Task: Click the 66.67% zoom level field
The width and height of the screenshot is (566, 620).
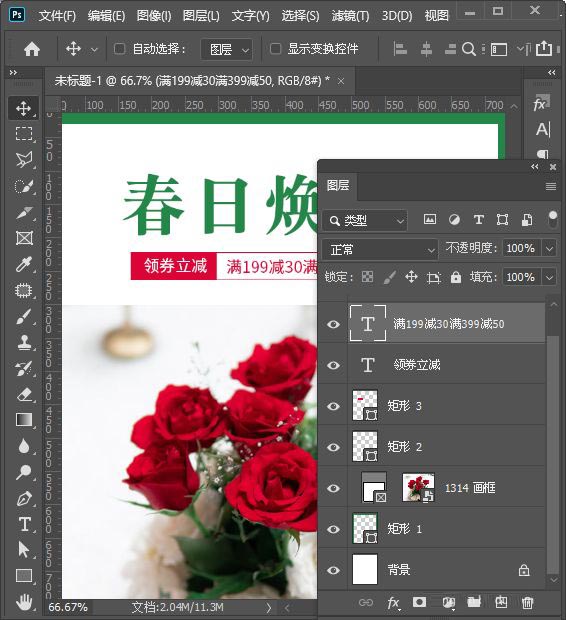Action: [68, 607]
